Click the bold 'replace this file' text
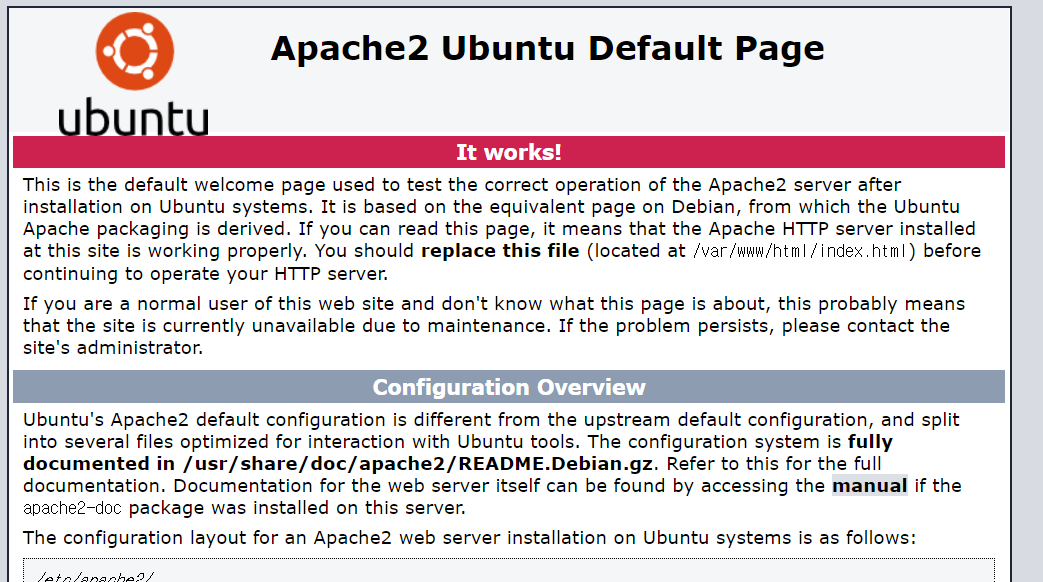The width and height of the screenshot is (1043, 582). pyautogui.click(x=500, y=251)
